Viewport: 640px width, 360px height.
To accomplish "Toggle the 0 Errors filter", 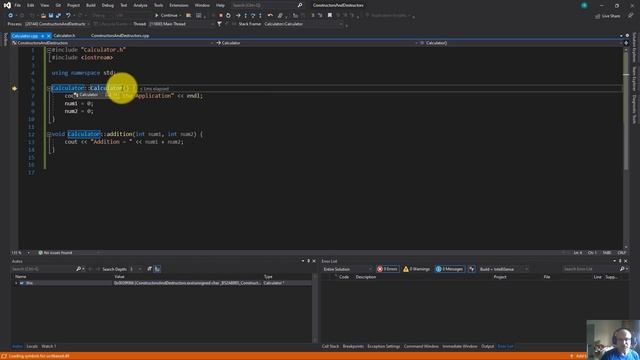I will click(x=387, y=269).
